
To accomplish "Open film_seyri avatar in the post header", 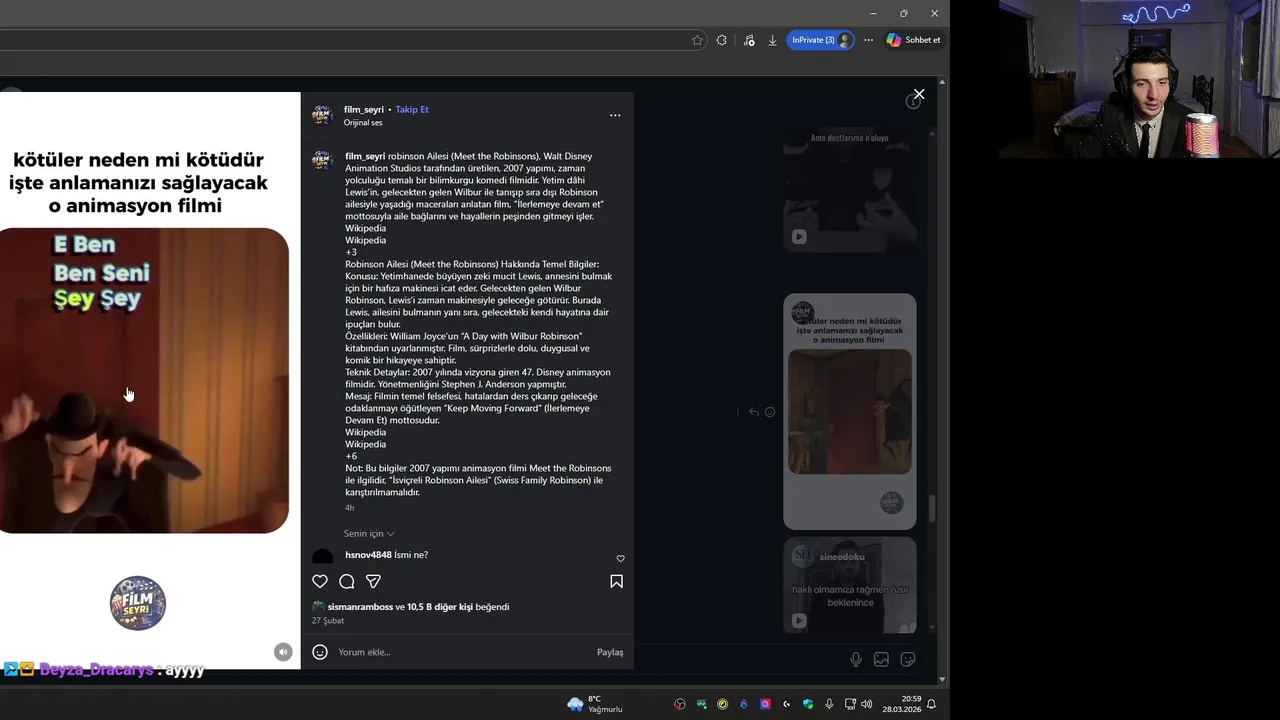I will [x=322, y=115].
